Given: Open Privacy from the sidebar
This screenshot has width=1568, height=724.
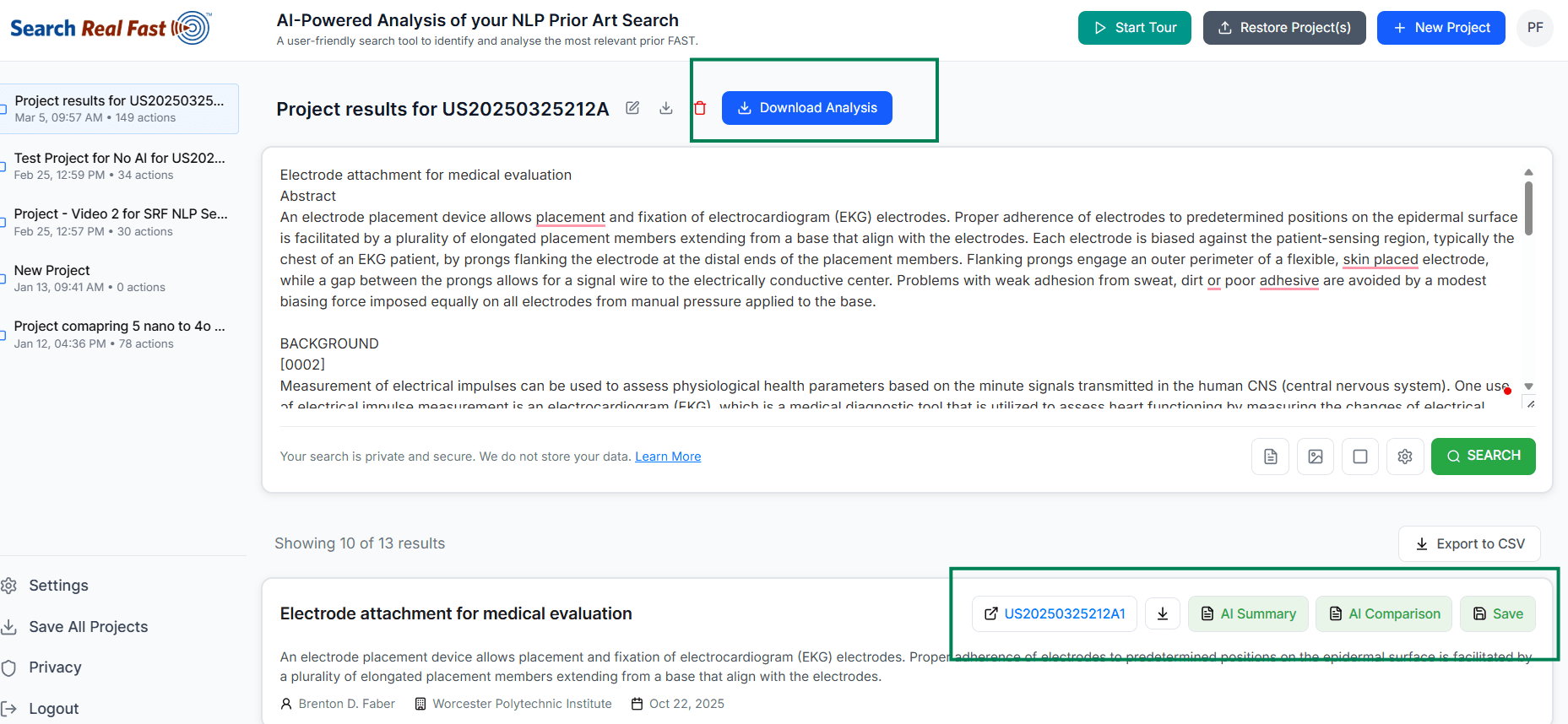Looking at the screenshot, I should pos(55,667).
